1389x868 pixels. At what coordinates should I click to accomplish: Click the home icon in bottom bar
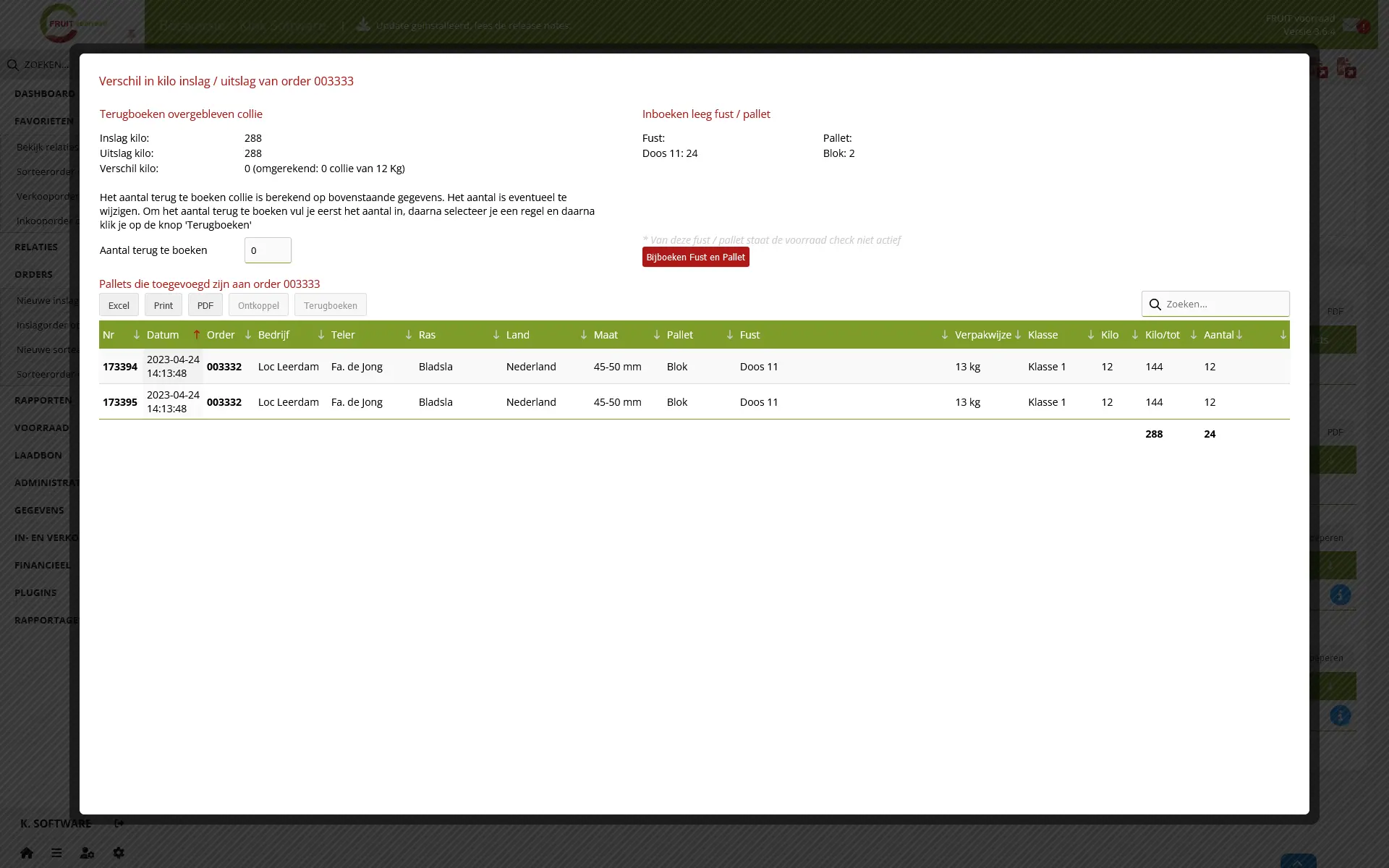pyautogui.click(x=27, y=853)
